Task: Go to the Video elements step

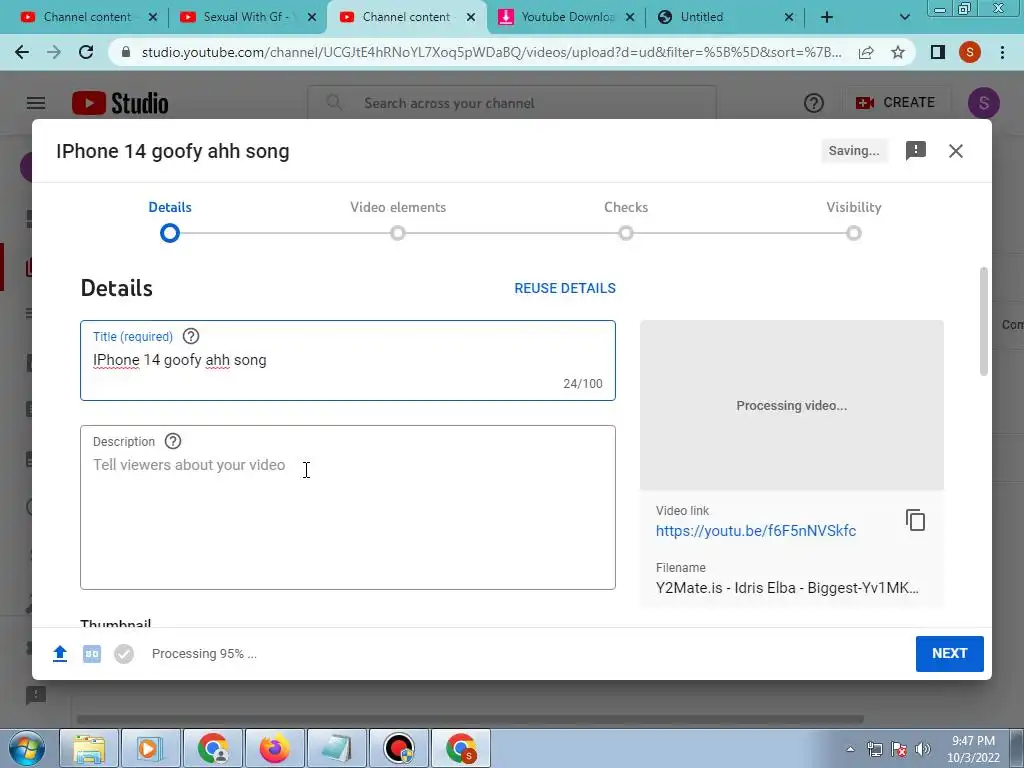Action: [398, 219]
